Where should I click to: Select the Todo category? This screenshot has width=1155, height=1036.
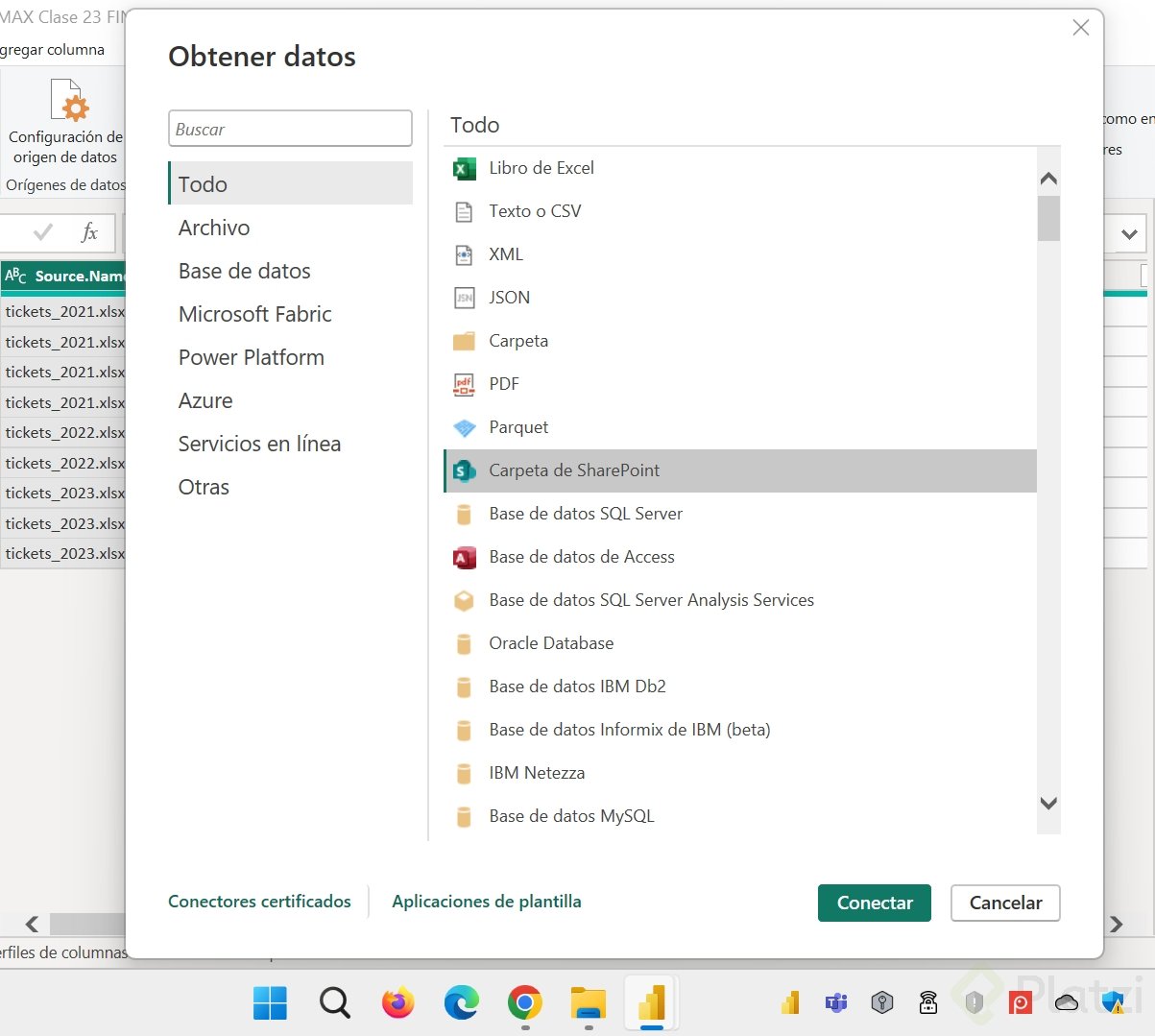click(x=291, y=183)
